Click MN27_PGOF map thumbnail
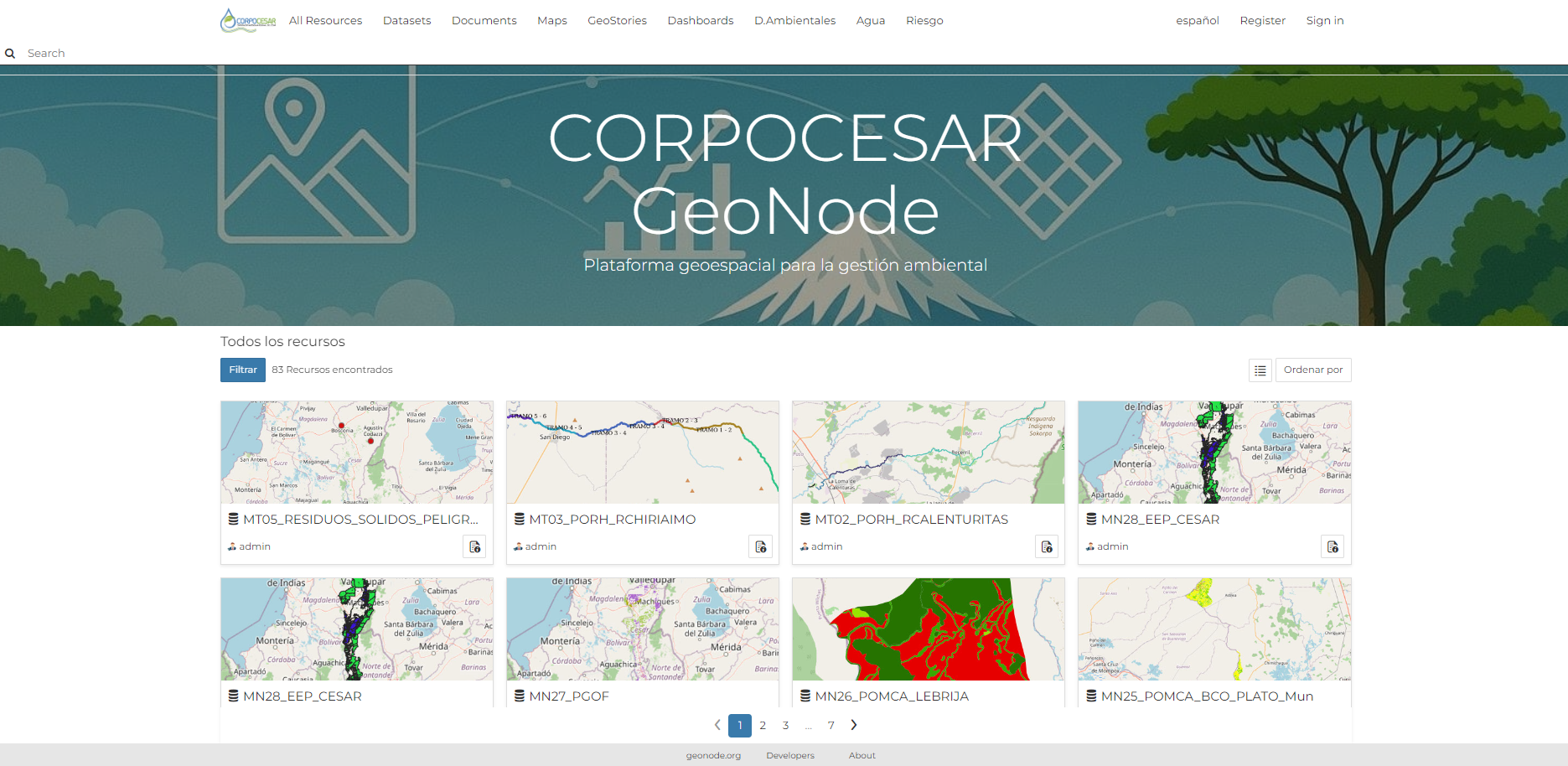The width and height of the screenshot is (1568, 766). tap(643, 629)
